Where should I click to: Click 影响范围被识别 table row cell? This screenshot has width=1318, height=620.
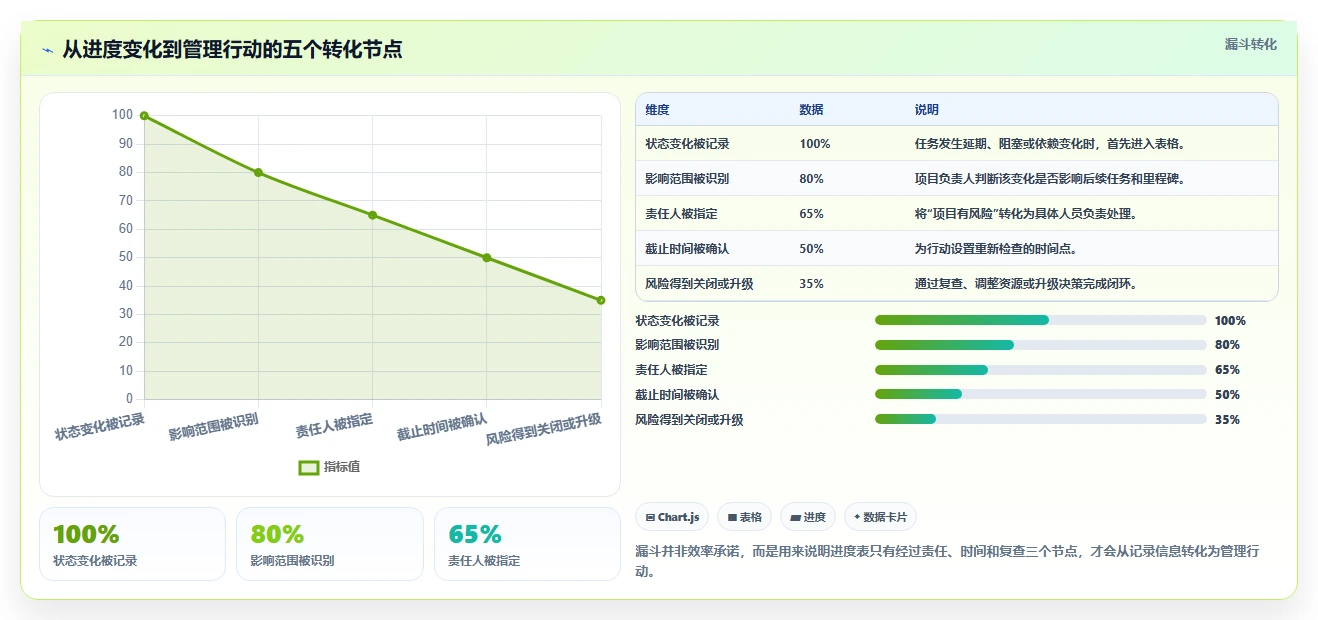[x=687, y=179]
